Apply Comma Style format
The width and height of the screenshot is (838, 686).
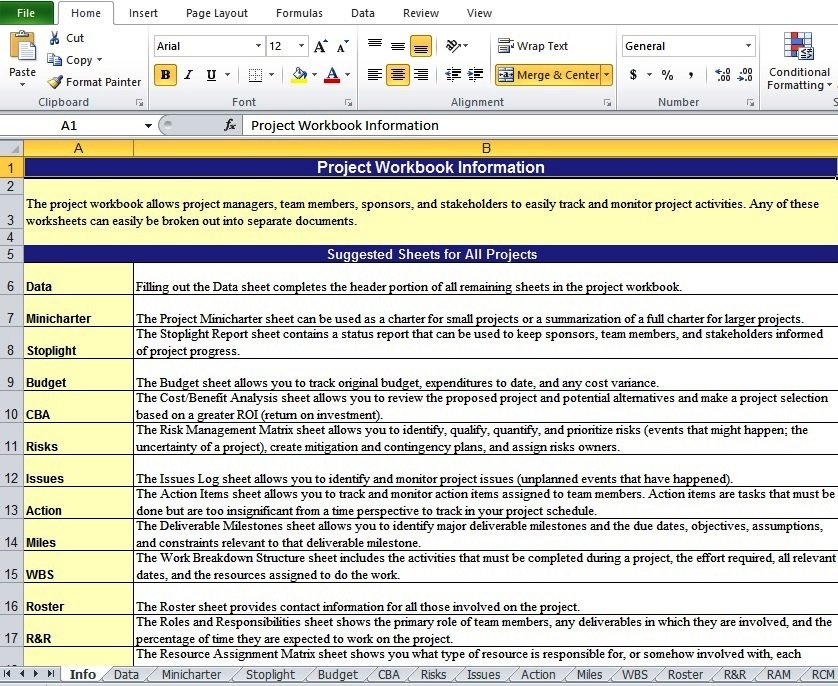pos(690,75)
